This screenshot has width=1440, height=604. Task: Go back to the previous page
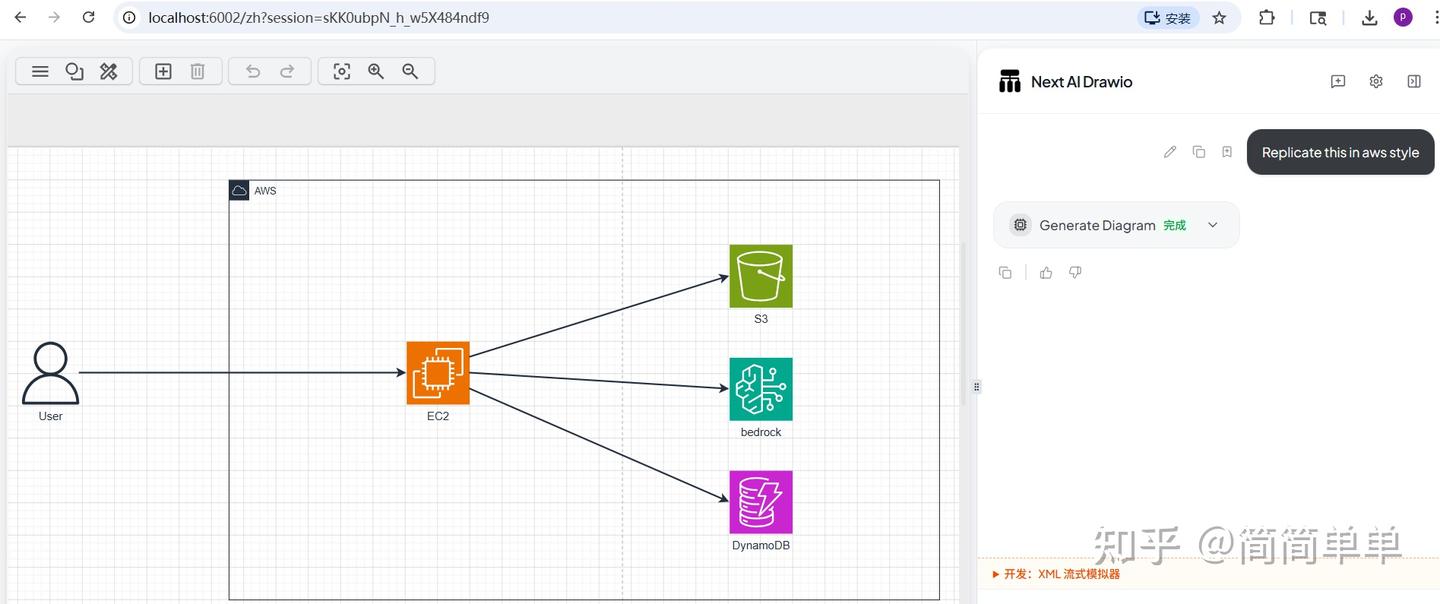pyautogui.click(x=20, y=17)
